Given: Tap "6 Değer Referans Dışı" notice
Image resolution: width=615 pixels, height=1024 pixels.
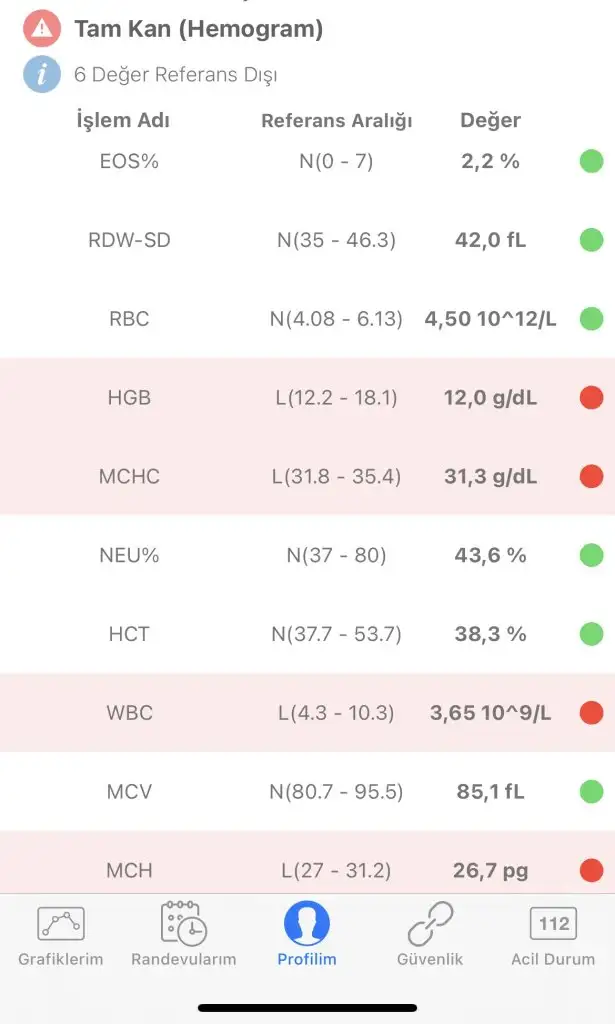Looking at the screenshot, I should [x=176, y=74].
